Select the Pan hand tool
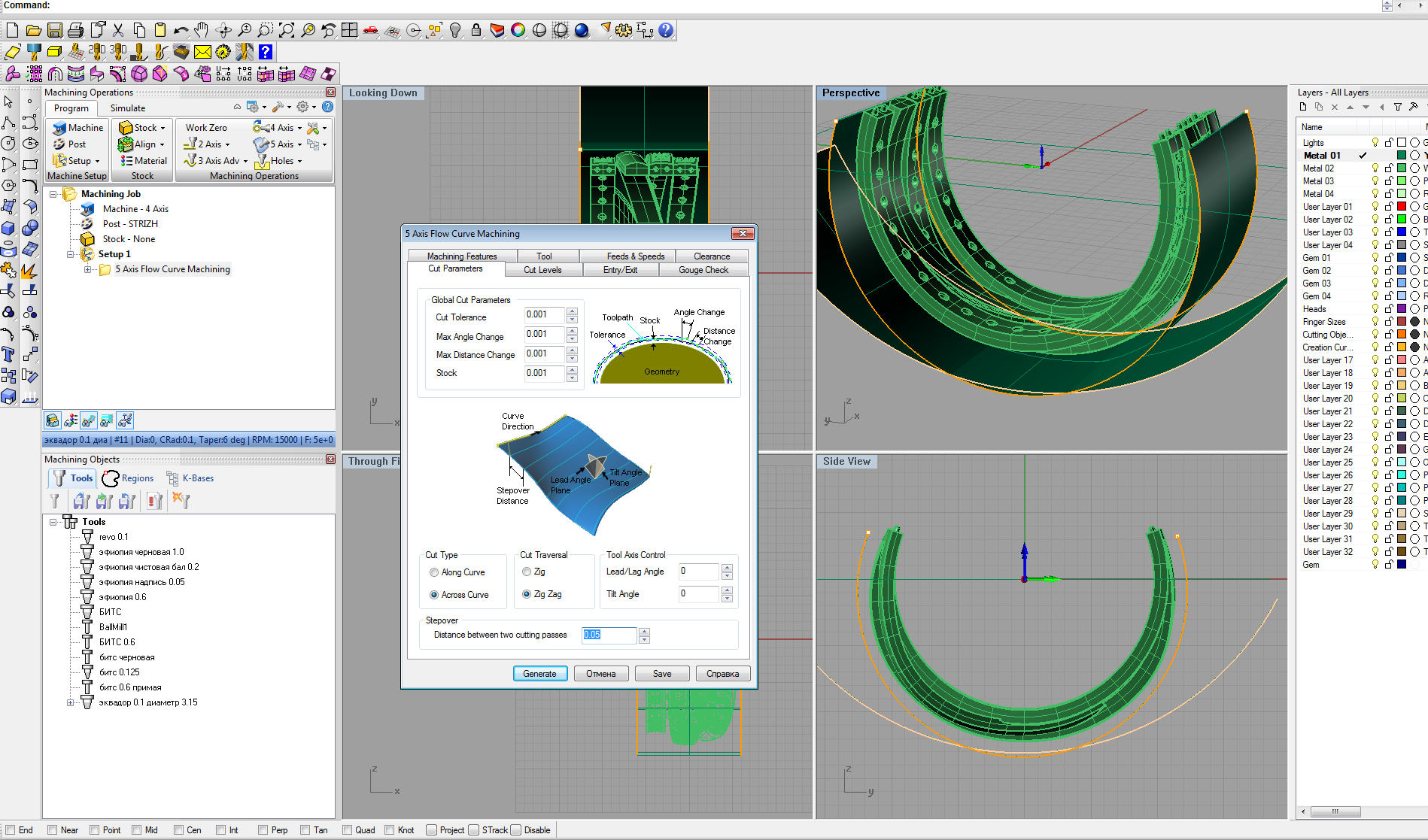The width and height of the screenshot is (1428, 840). [201, 30]
